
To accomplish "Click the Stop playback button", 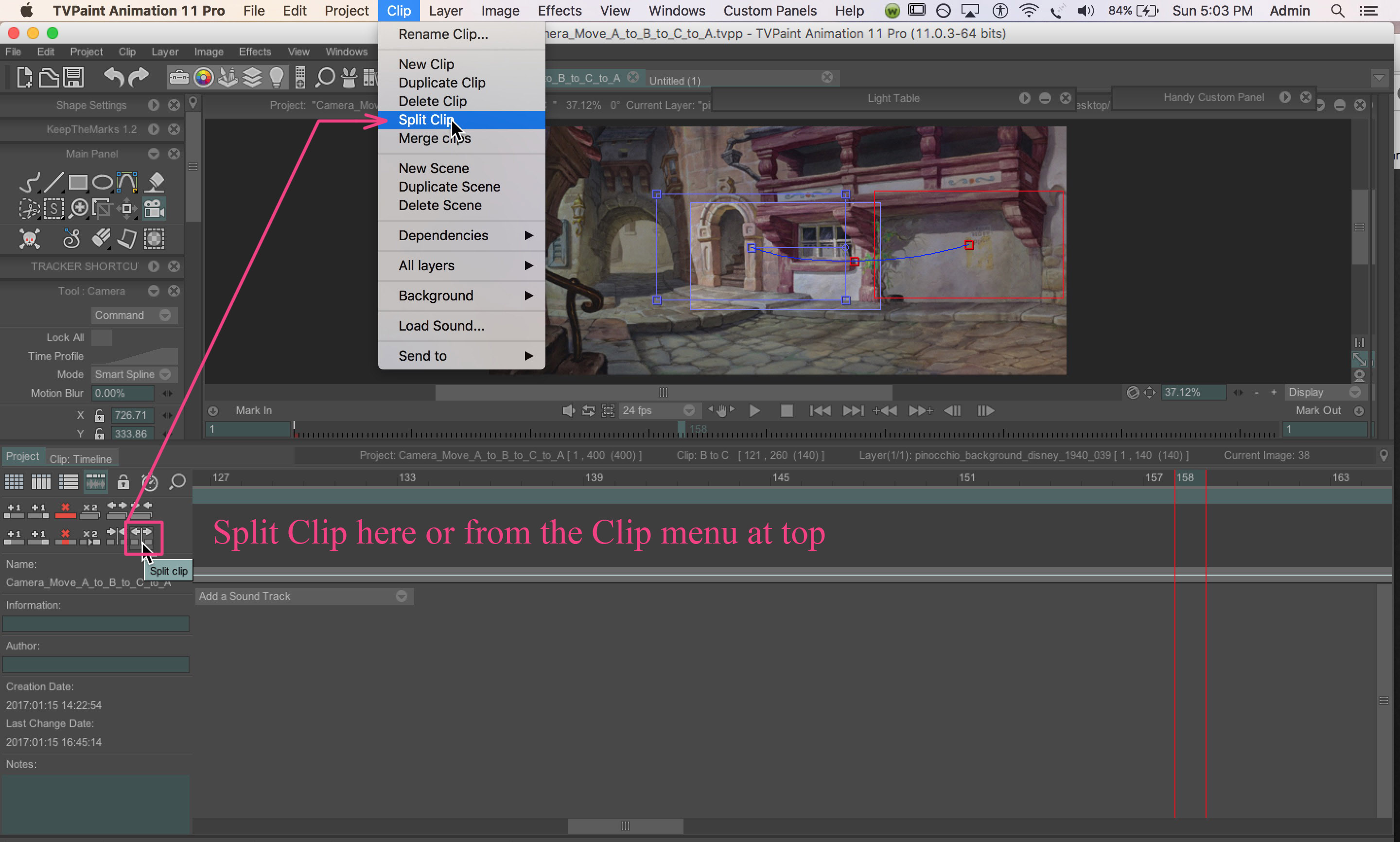I will [786, 411].
